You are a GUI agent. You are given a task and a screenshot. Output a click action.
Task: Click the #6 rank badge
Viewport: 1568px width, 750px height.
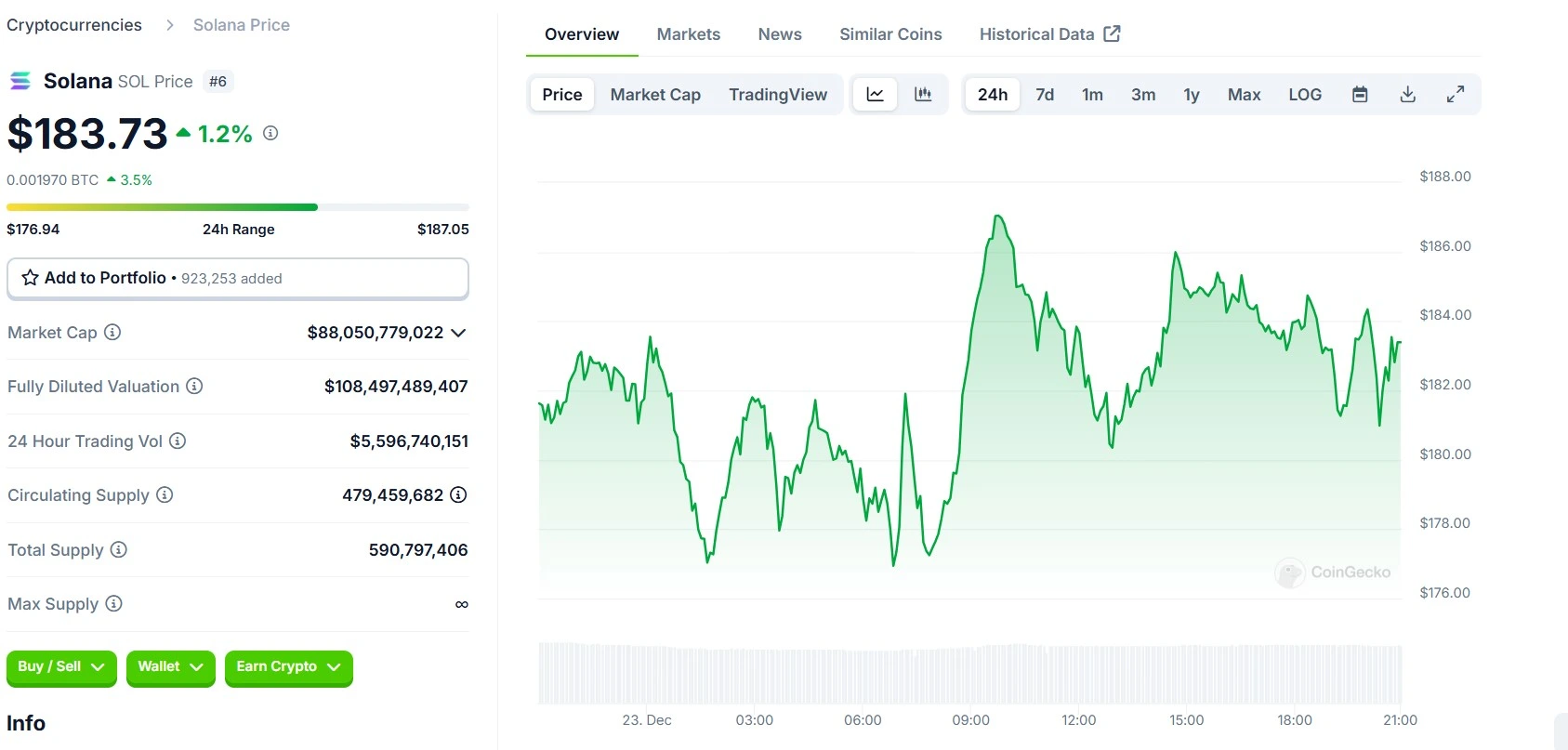pyautogui.click(x=217, y=81)
